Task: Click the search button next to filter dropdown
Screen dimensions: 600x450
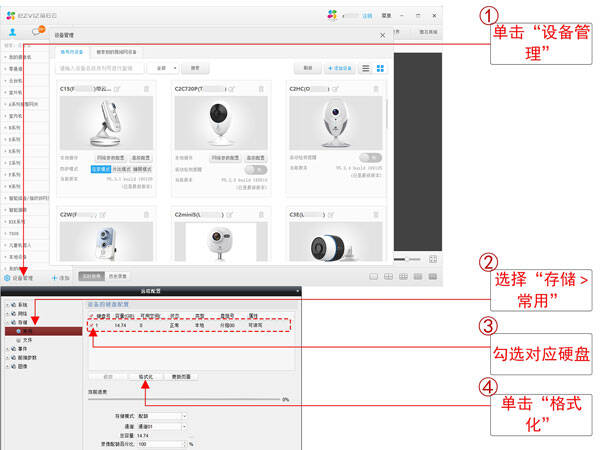Action: point(195,68)
